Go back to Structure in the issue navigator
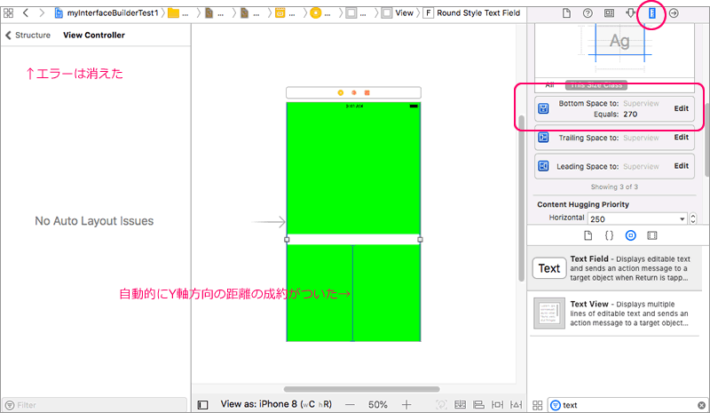 (x=27, y=35)
